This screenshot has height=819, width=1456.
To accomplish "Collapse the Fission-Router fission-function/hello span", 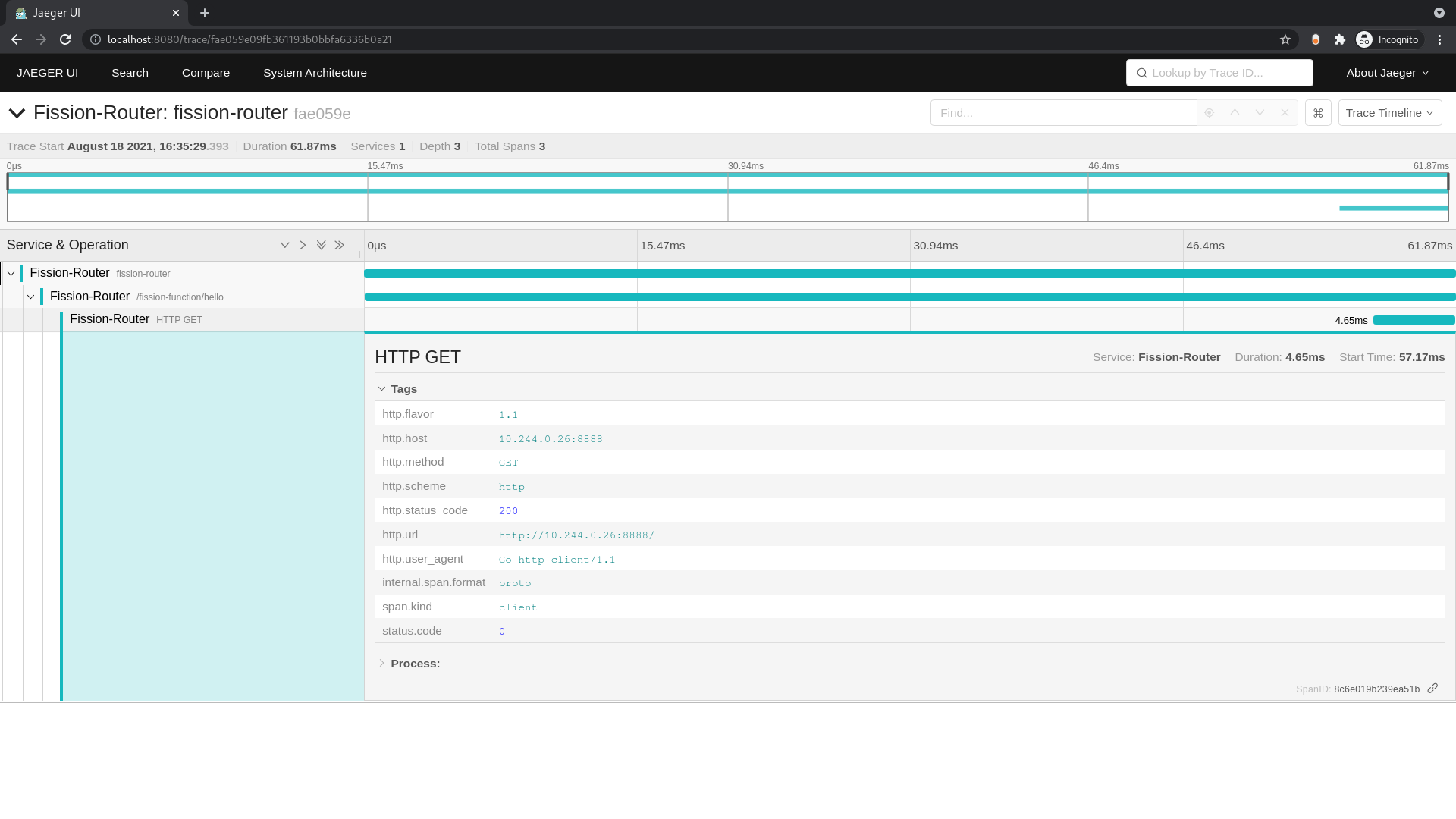I will click(x=30, y=295).
